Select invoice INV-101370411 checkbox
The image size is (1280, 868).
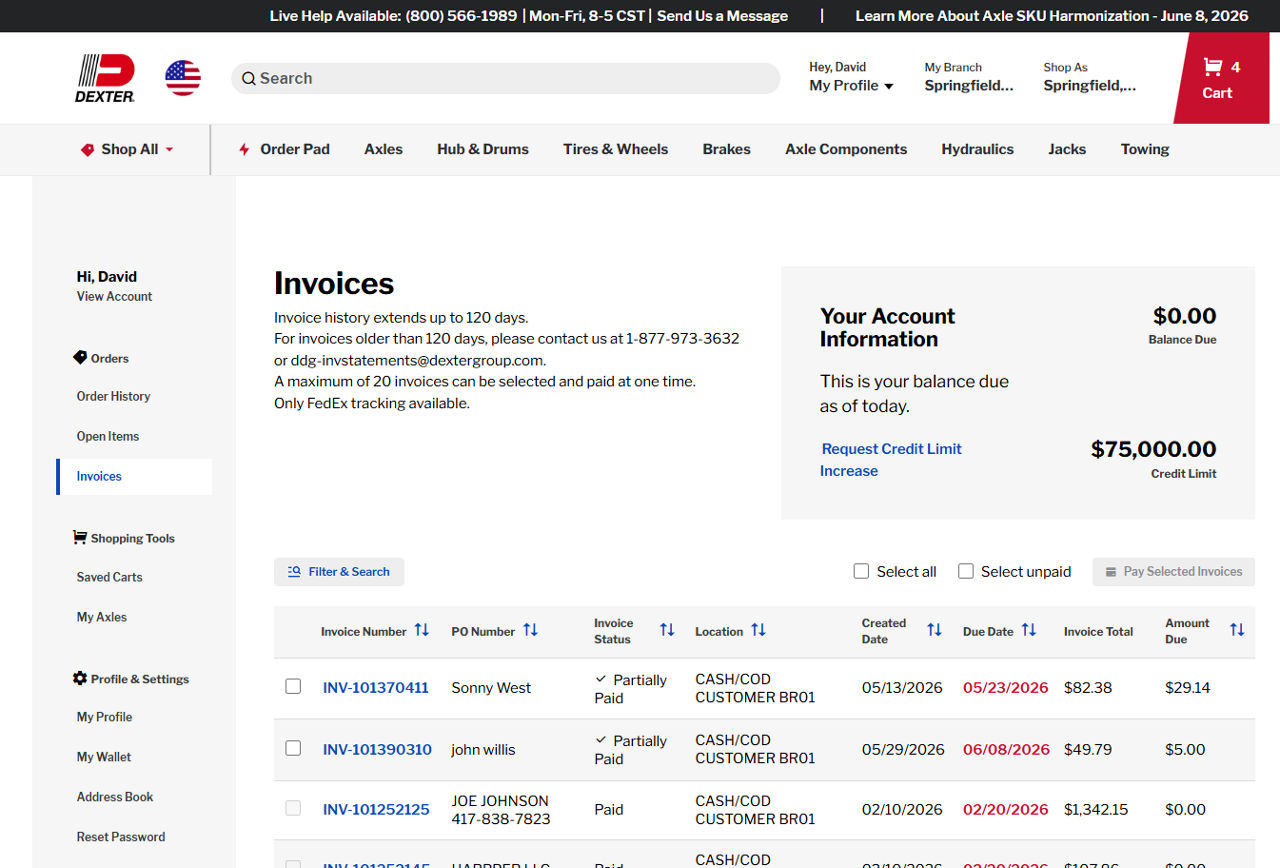pos(293,686)
